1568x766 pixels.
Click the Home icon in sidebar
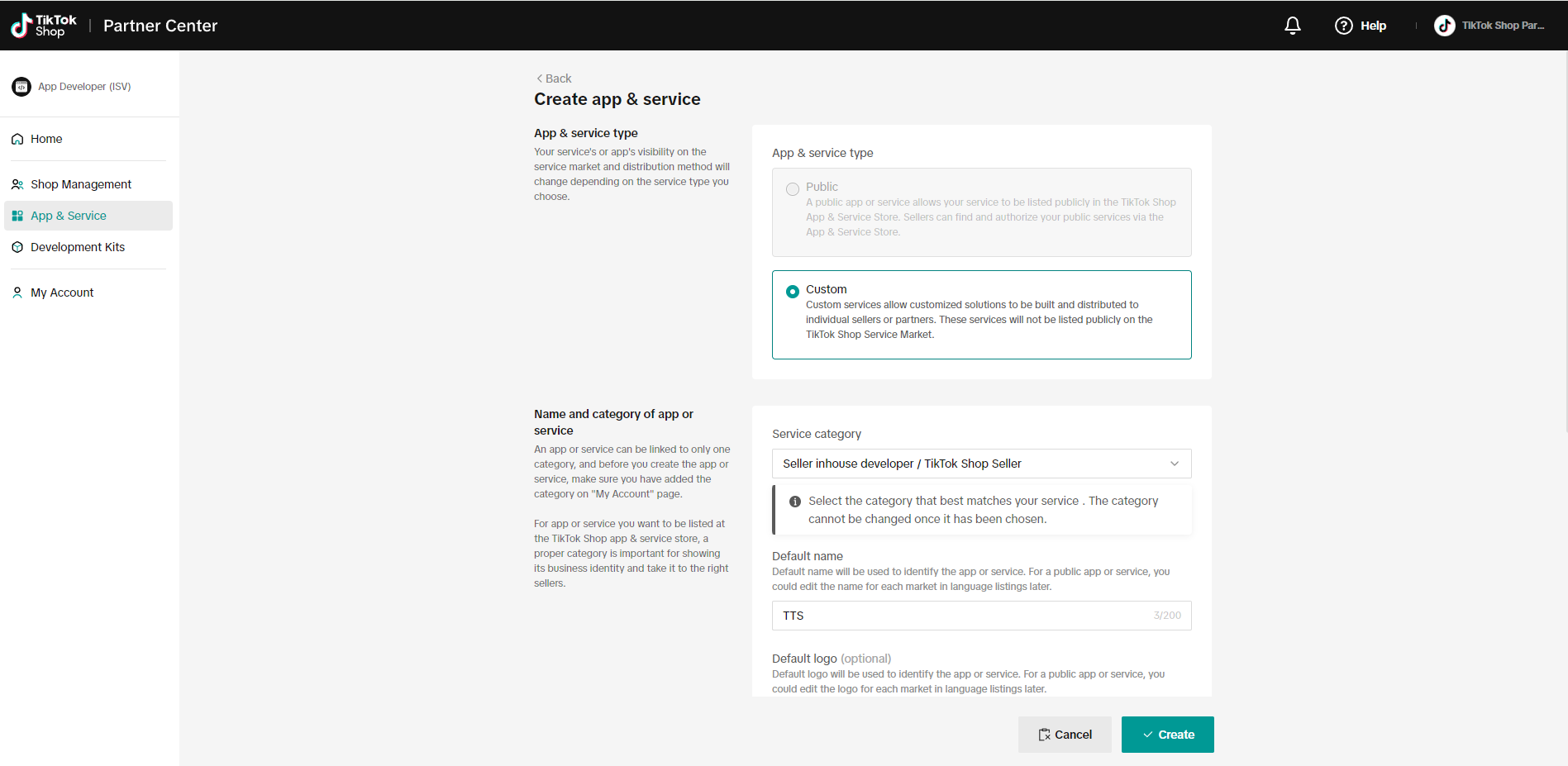click(x=17, y=140)
